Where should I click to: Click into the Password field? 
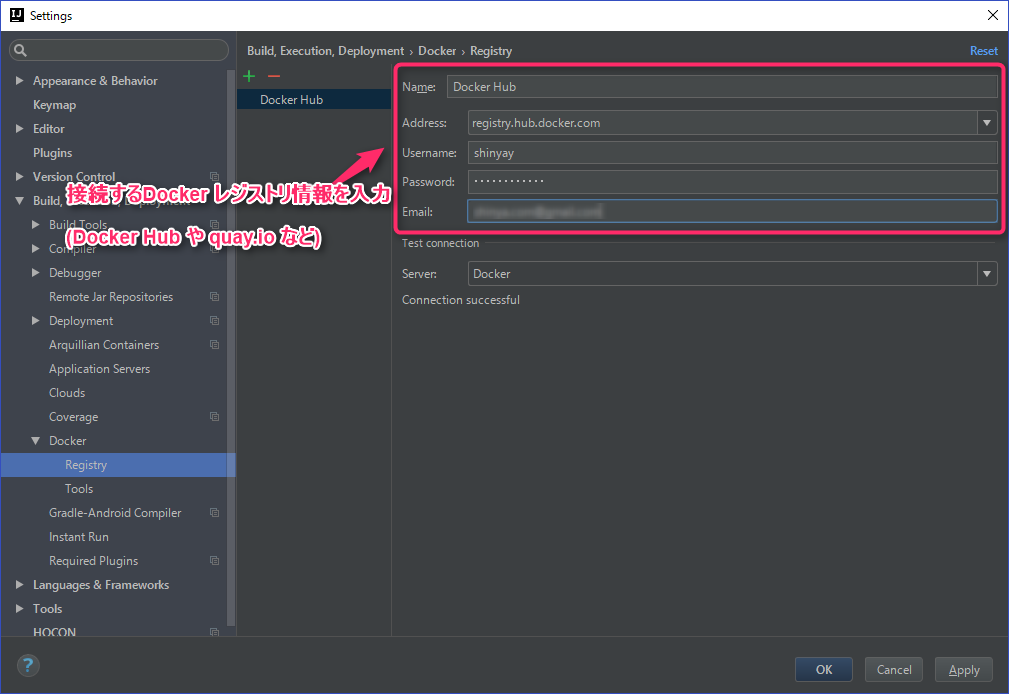click(732, 182)
